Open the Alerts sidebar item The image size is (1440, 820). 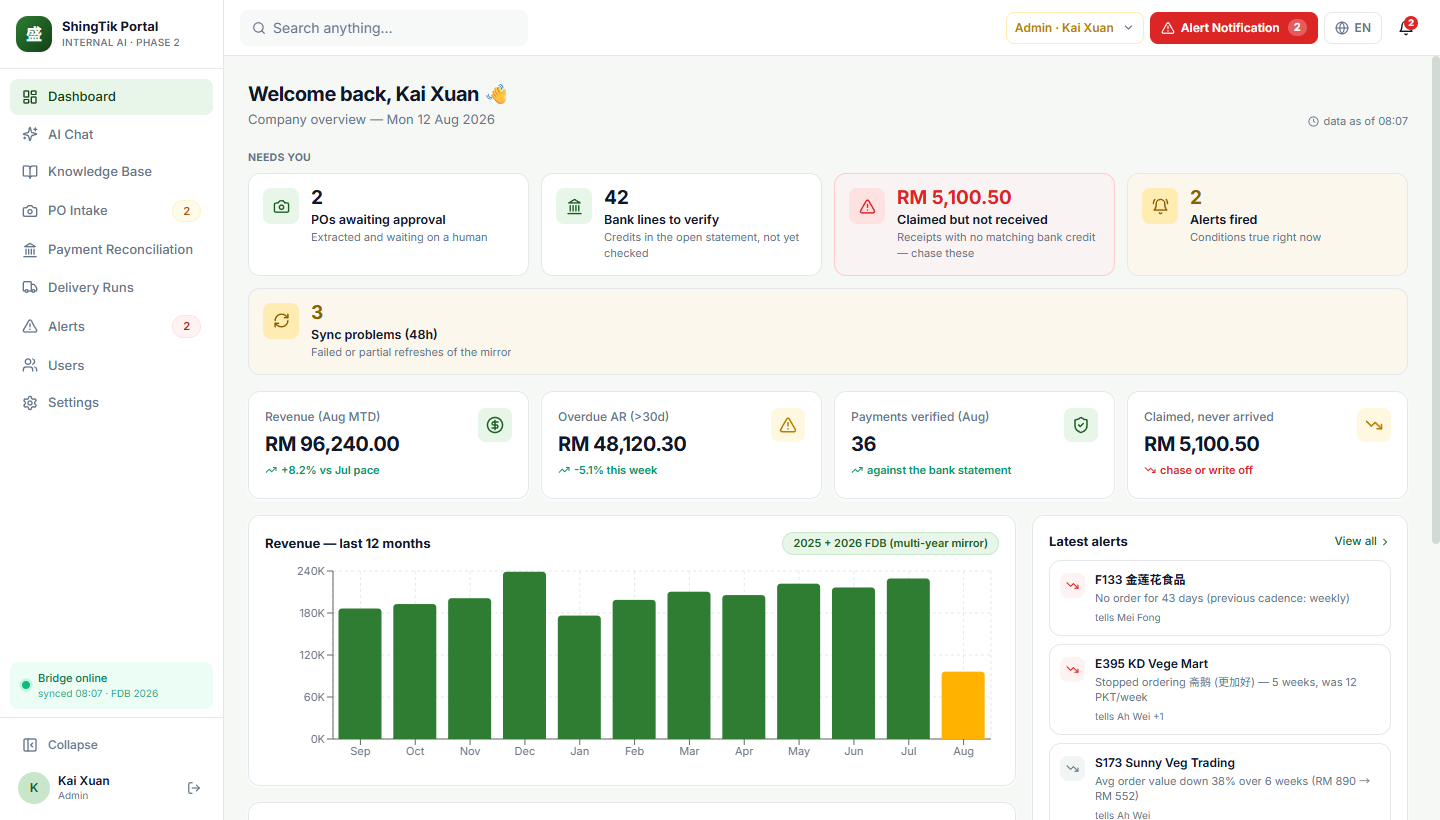pos(111,327)
